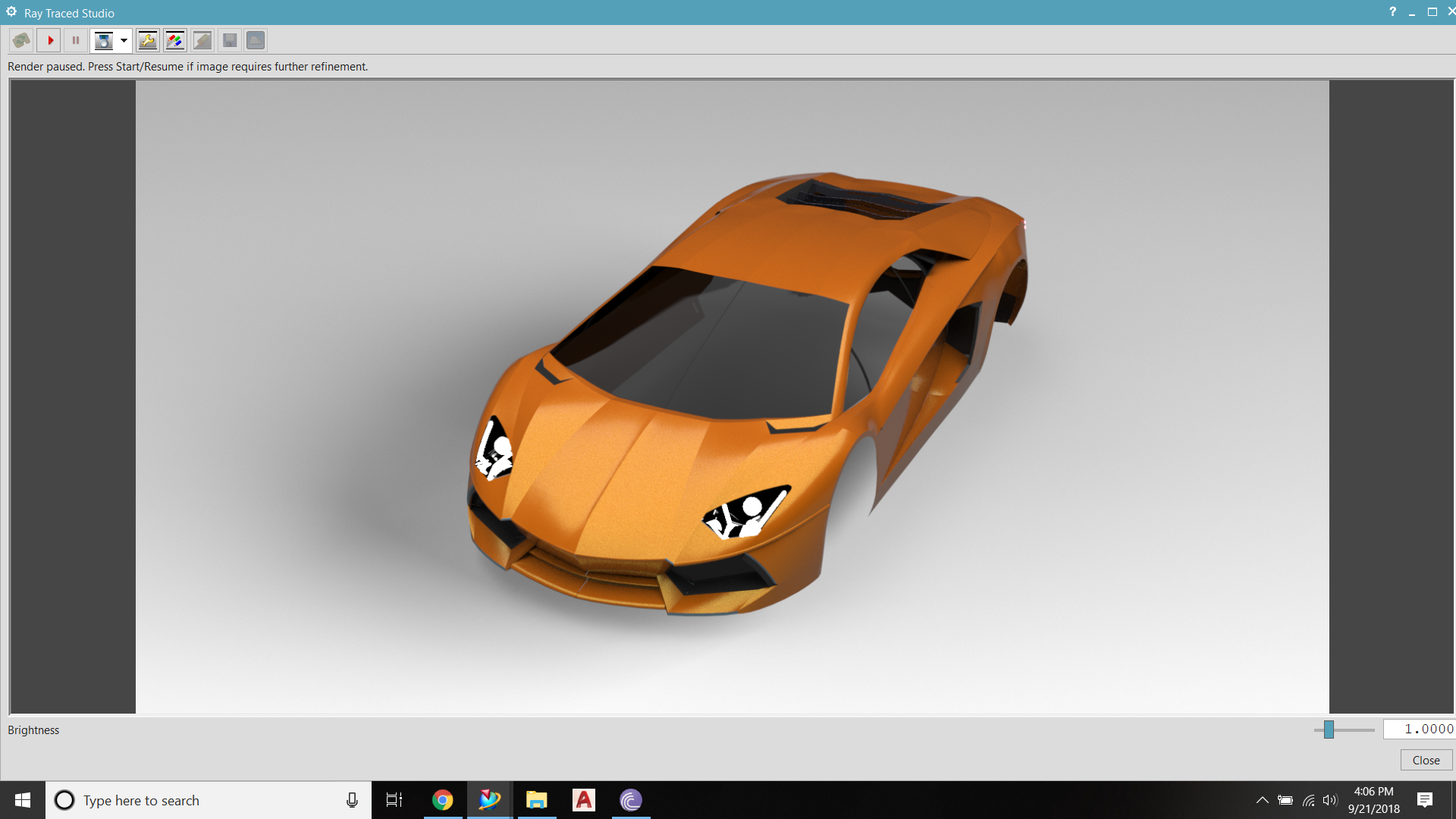This screenshot has width=1456, height=819.
Task: Open the wrench settings image icon
Action: pyautogui.click(x=148, y=40)
